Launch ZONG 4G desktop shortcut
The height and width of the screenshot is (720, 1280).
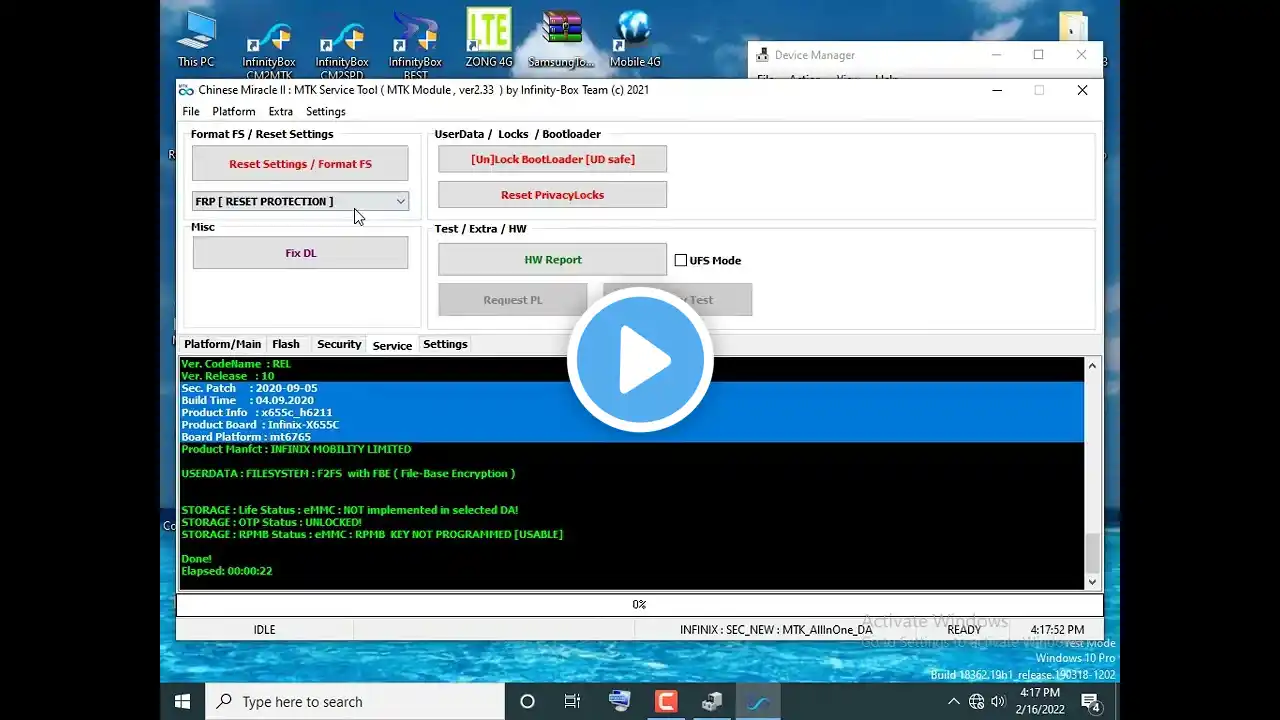(489, 40)
